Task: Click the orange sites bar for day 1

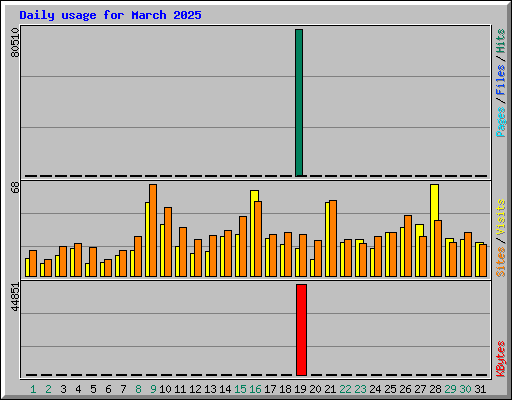Action: tap(33, 263)
